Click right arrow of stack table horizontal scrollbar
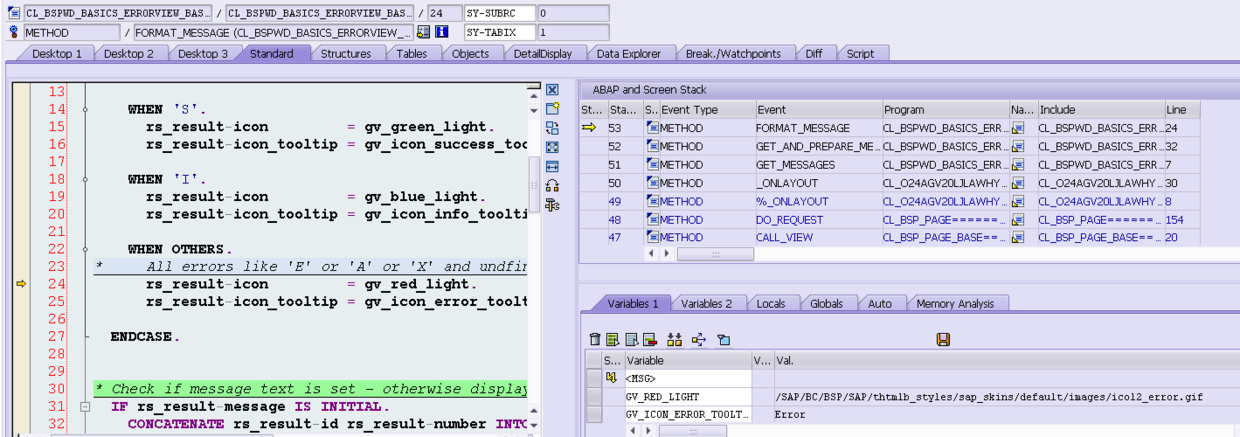The height and width of the screenshot is (437, 1240). (x=666, y=254)
